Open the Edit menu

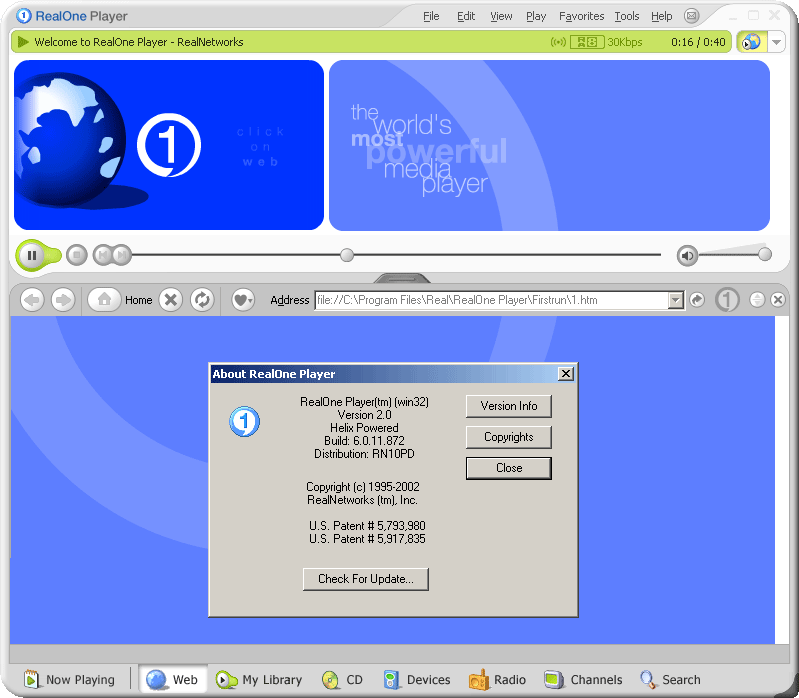click(466, 16)
